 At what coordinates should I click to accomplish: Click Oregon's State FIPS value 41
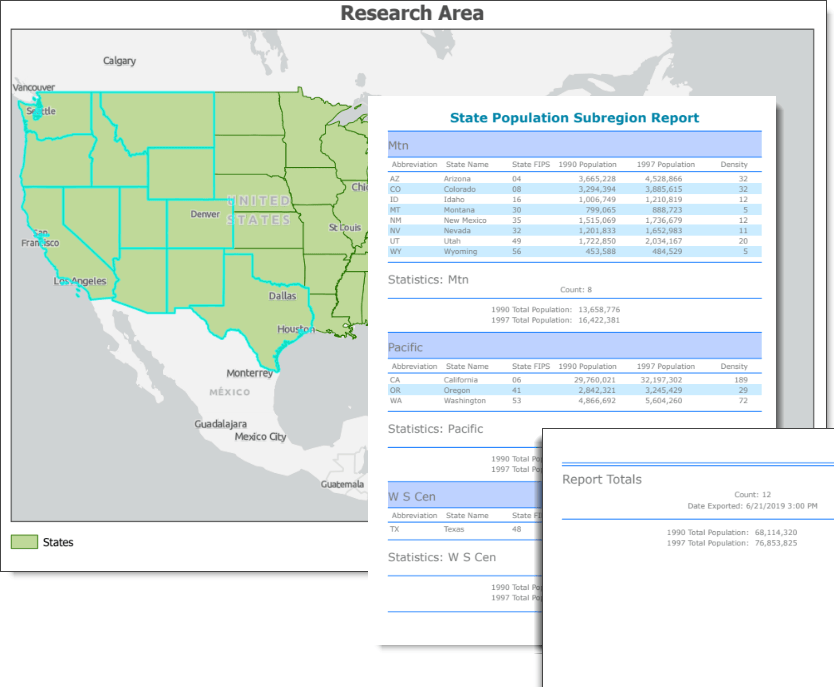pos(516,390)
